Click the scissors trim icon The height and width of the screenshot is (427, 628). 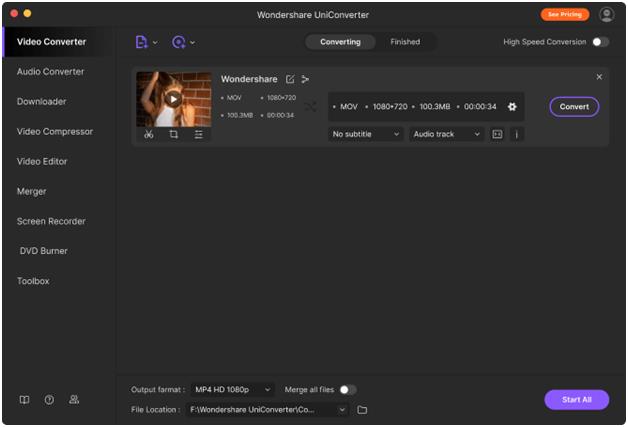click(149, 134)
